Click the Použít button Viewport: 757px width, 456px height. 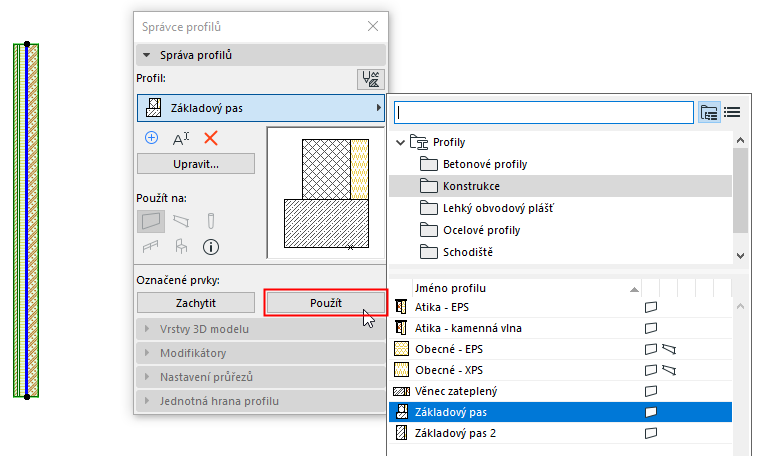[x=324, y=302]
